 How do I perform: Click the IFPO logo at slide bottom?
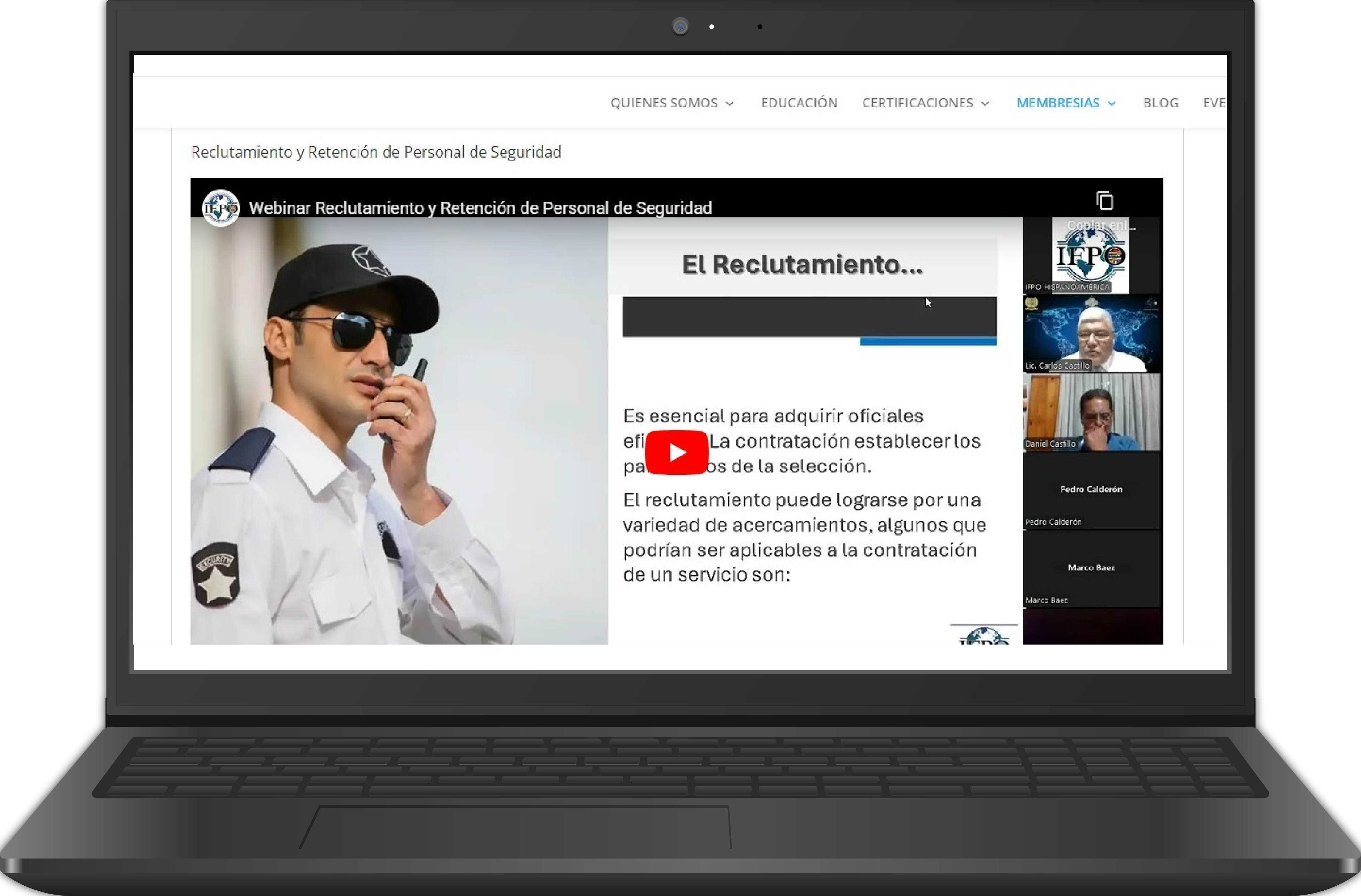pos(983,635)
